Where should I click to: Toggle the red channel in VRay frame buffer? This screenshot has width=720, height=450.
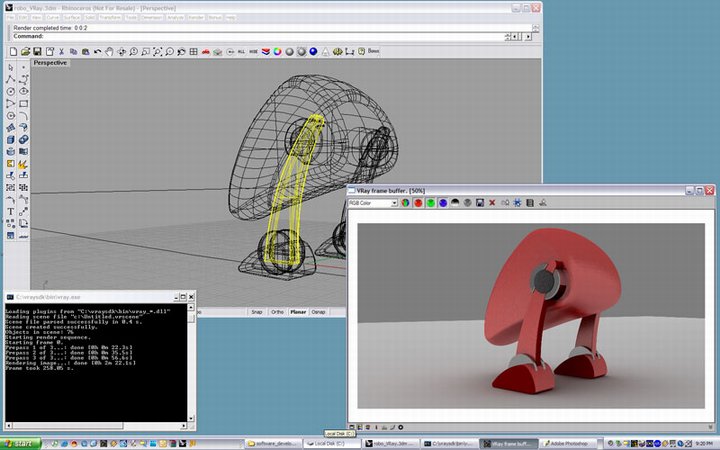tap(418, 202)
